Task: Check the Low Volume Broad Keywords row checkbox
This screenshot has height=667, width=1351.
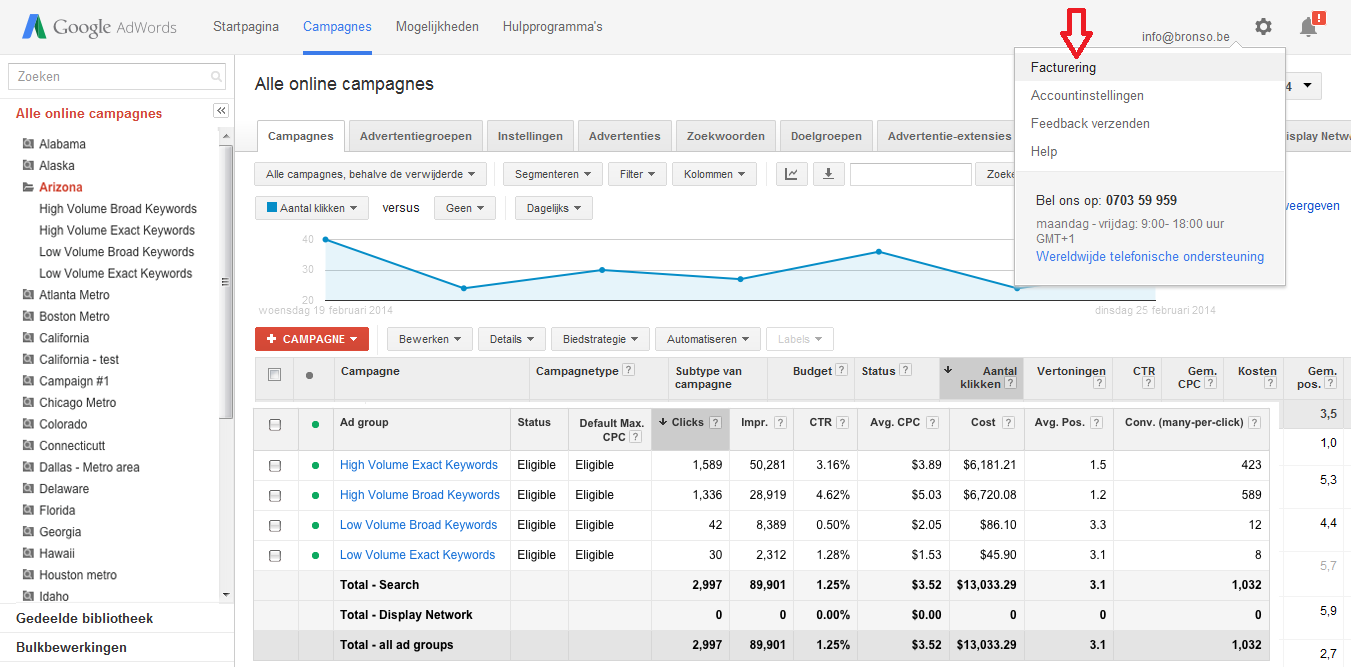Action: [x=275, y=525]
